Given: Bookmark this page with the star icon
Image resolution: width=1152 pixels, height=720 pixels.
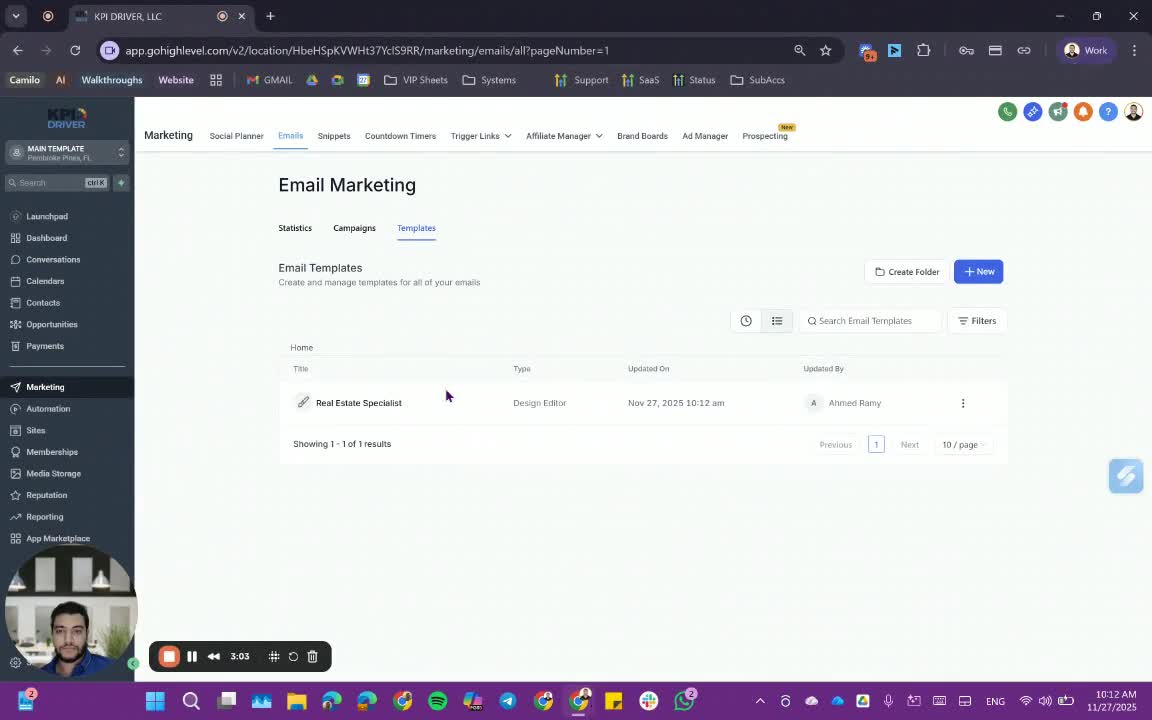Looking at the screenshot, I should click(826, 51).
